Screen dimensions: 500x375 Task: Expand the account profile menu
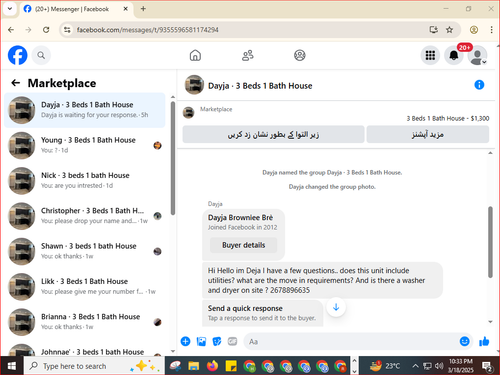[x=477, y=55]
